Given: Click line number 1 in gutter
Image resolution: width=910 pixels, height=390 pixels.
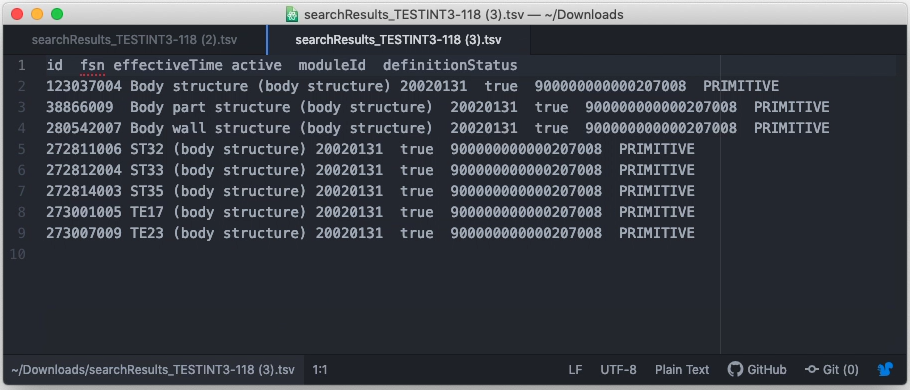Looking at the screenshot, I should click(x=21, y=66).
